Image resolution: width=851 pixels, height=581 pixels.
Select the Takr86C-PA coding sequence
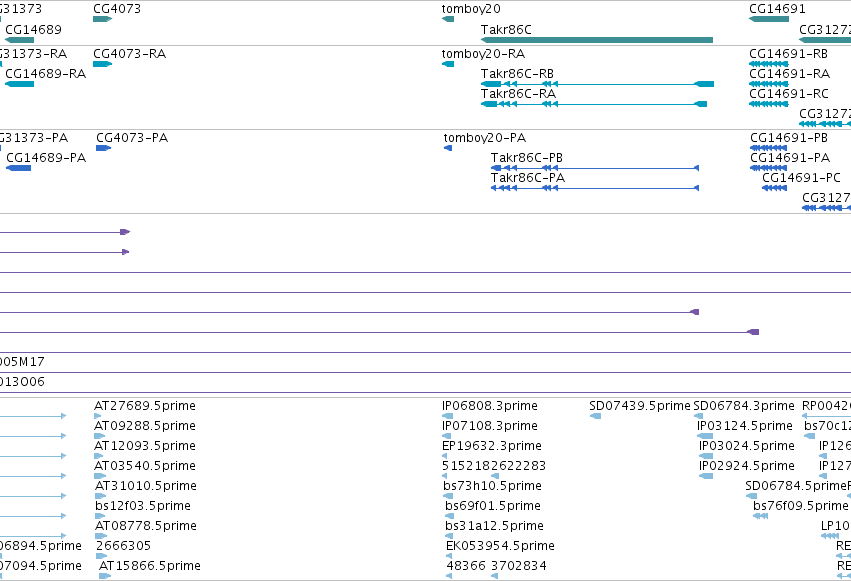[x=595, y=188]
